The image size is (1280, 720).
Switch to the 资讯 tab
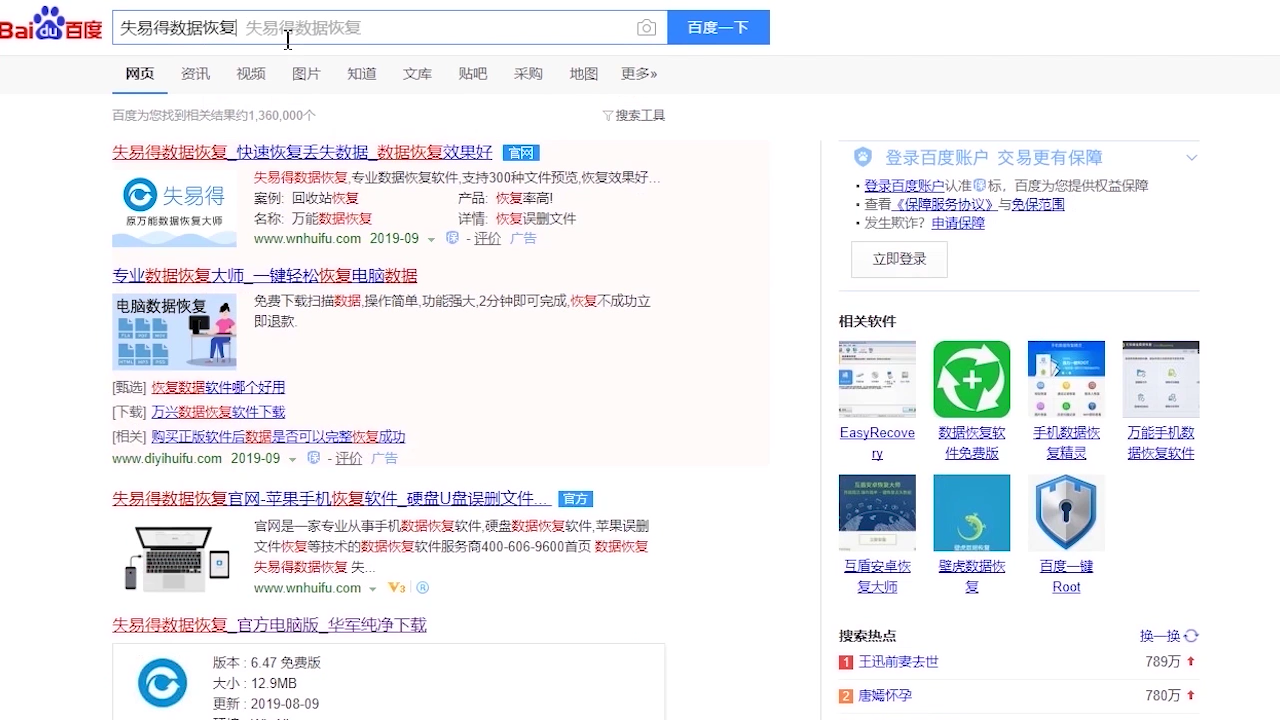click(195, 74)
